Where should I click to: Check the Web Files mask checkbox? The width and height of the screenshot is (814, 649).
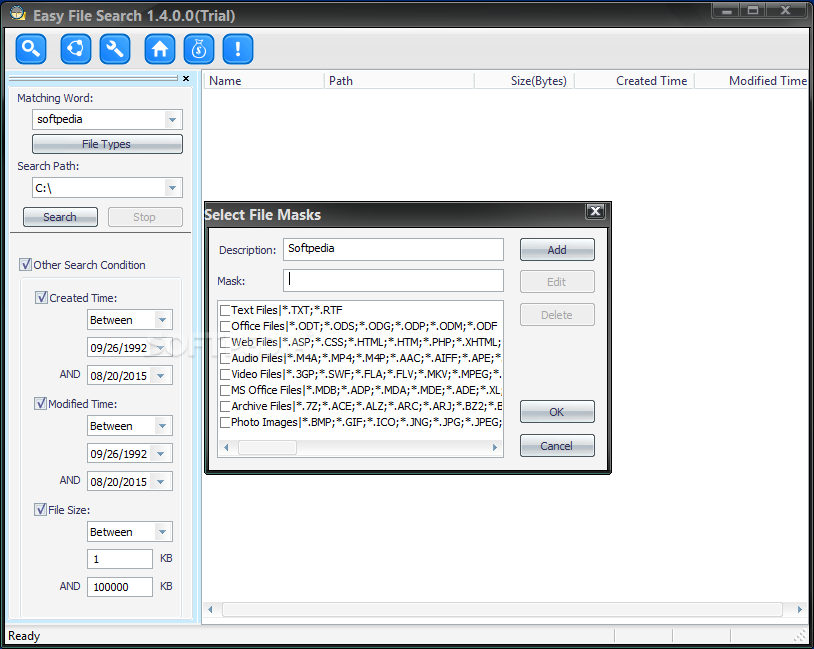click(225, 343)
